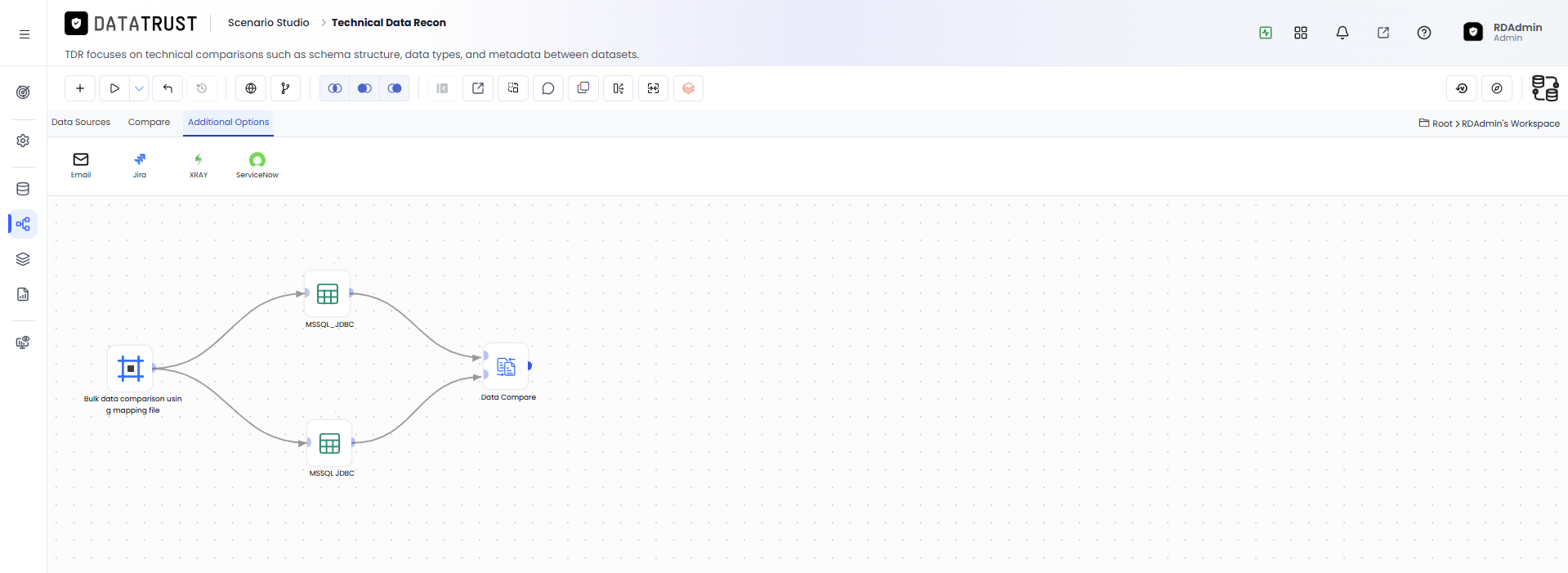Open the green activity monitor icon

[1266, 33]
